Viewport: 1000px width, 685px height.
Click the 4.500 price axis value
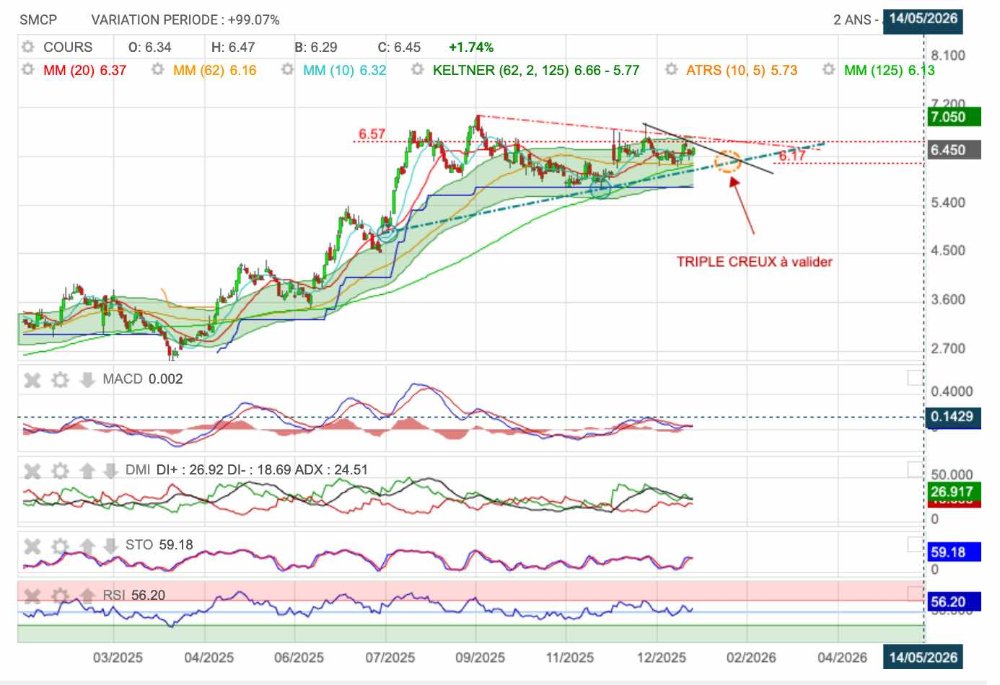pos(948,251)
